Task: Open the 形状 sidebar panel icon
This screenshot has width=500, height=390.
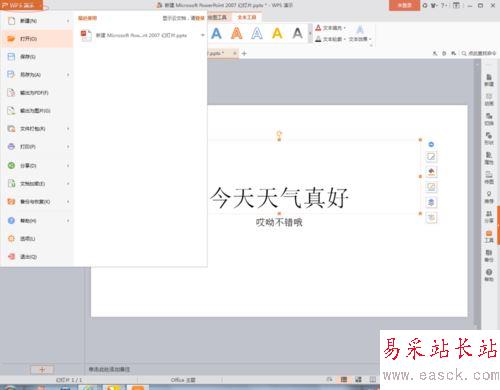Action: pyautogui.click(x=489, y=138)
